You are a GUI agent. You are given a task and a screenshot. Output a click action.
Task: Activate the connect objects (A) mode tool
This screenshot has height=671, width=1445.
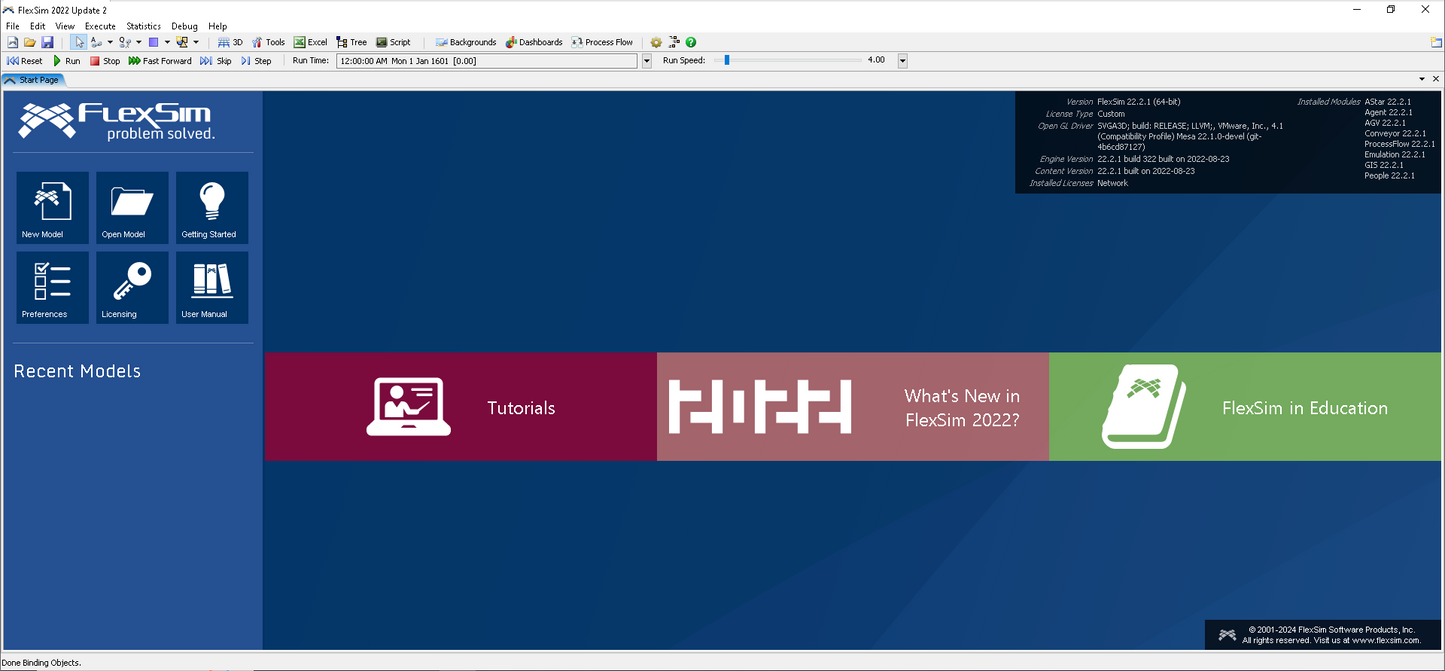coord(96,42)
